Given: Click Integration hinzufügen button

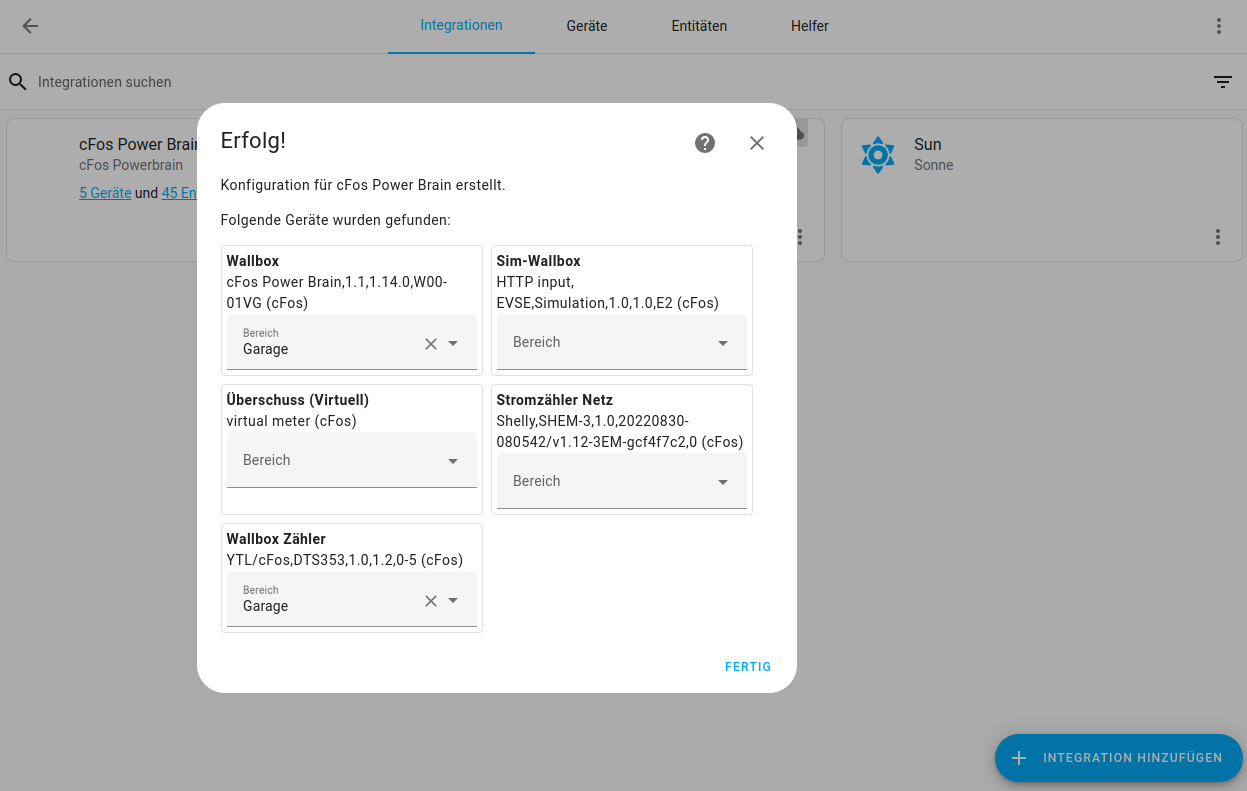Looking at the screenshot, I should click(x=1119, y=758).
